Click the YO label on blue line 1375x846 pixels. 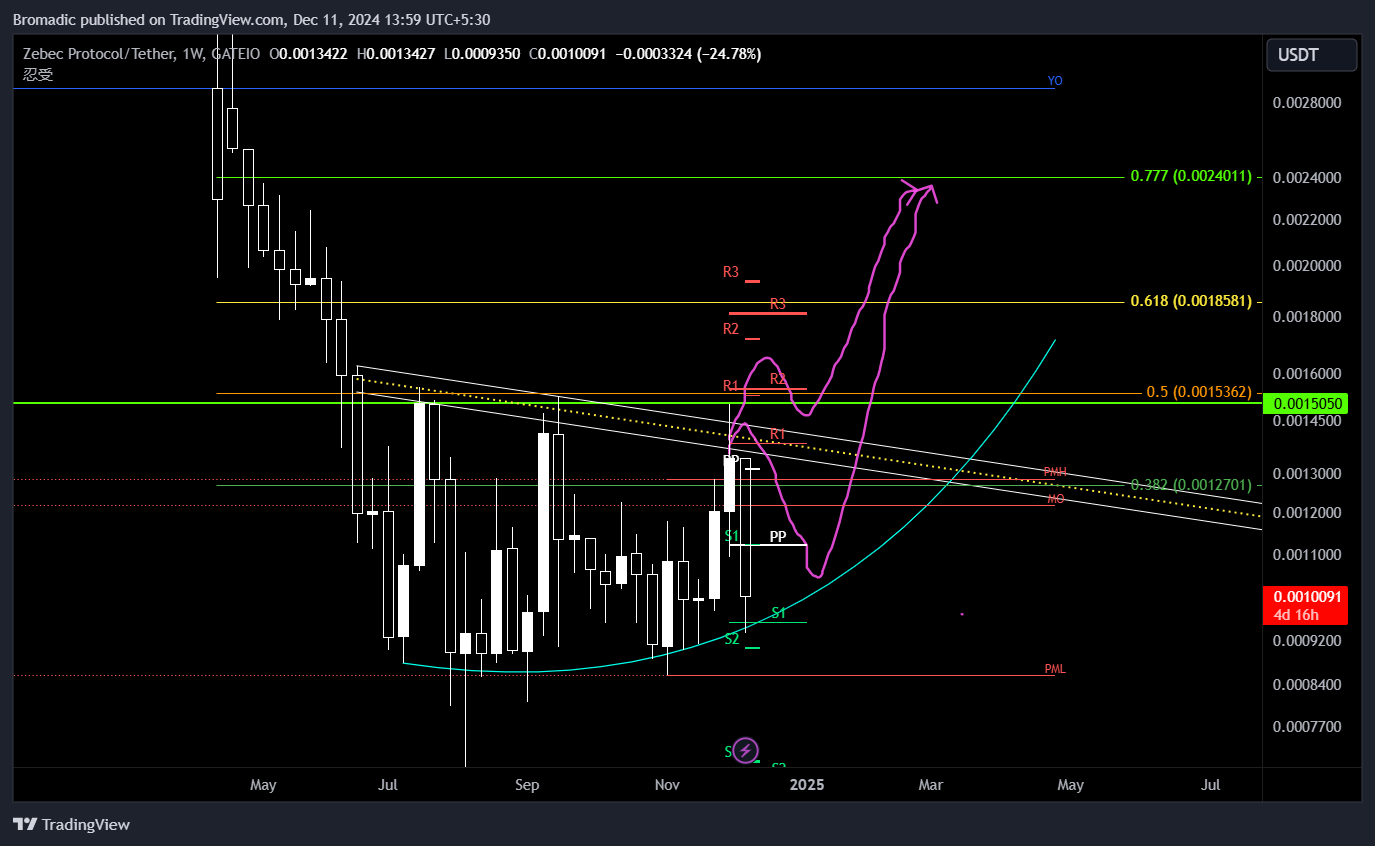[1055, 81]
